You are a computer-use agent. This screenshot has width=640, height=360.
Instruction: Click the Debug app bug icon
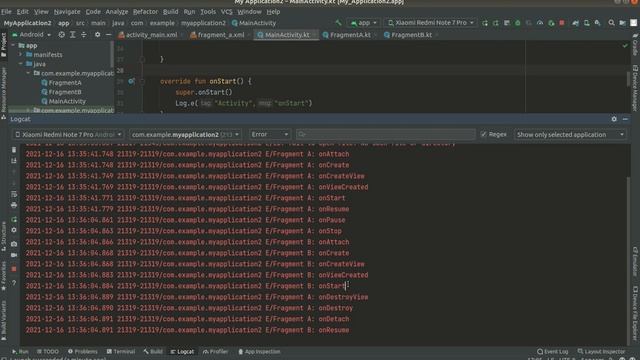[518, 23]
